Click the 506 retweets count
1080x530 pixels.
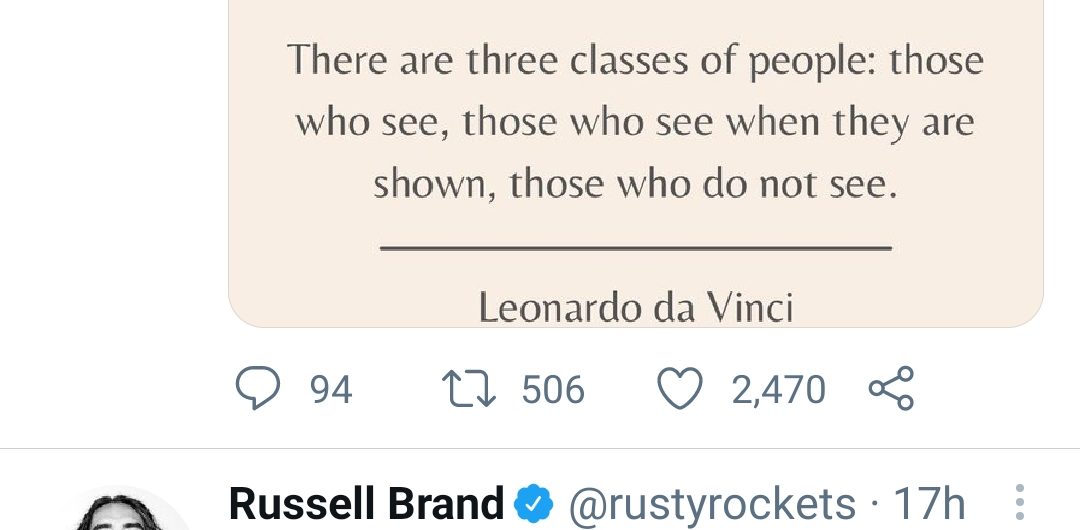tap(553, 390)
